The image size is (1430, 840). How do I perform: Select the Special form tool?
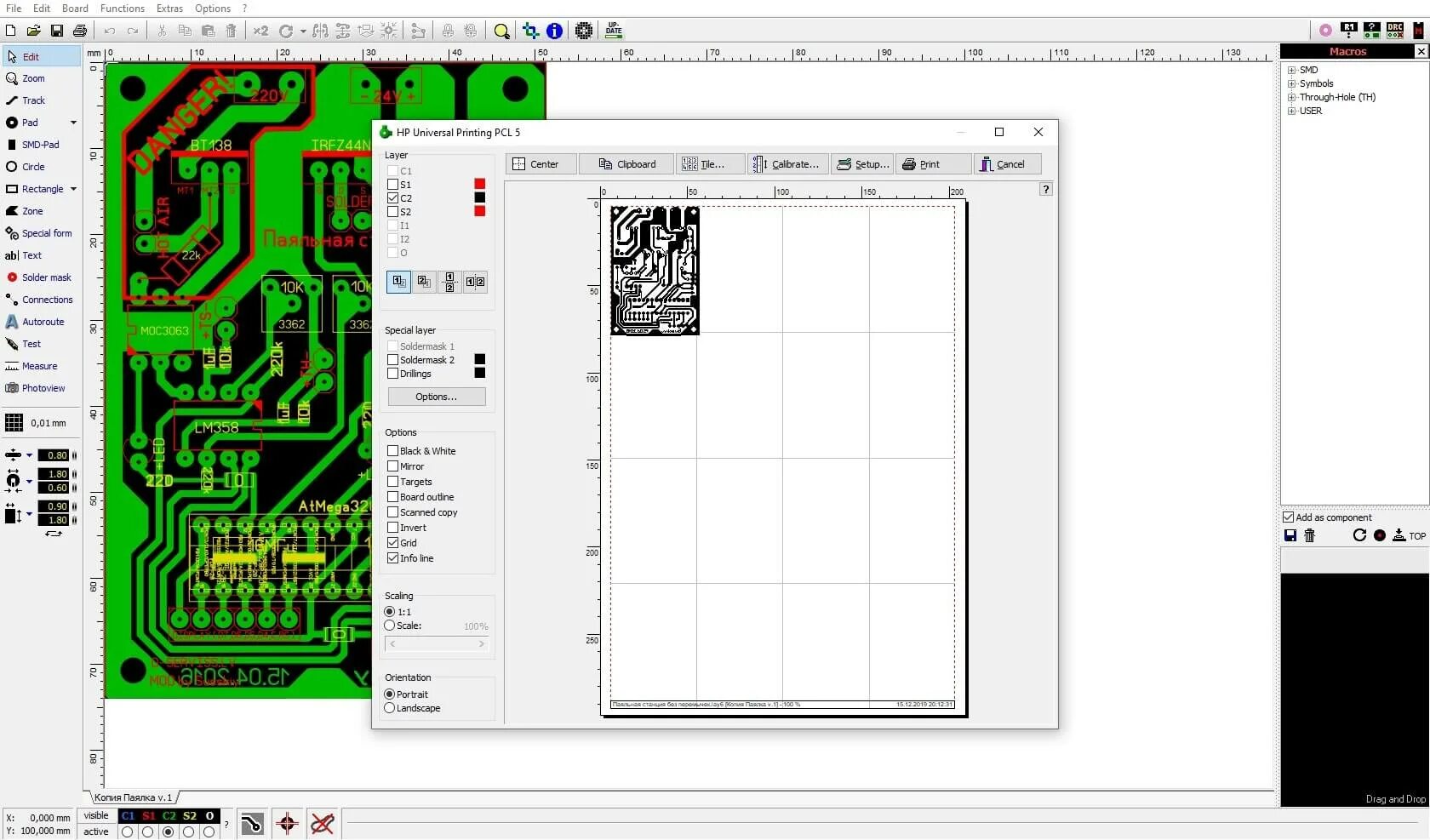(47, 233)
